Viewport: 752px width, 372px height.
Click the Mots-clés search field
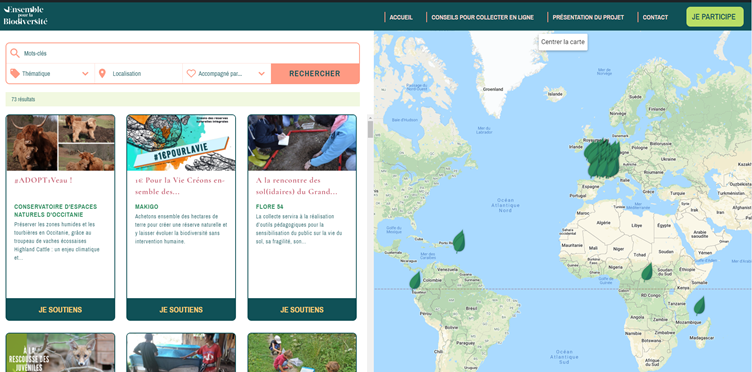pos(182,53)
